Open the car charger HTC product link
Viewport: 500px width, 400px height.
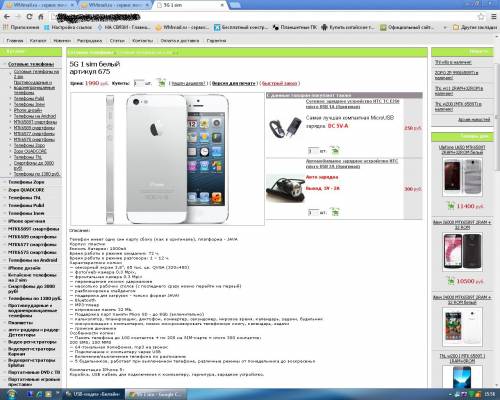352,163
